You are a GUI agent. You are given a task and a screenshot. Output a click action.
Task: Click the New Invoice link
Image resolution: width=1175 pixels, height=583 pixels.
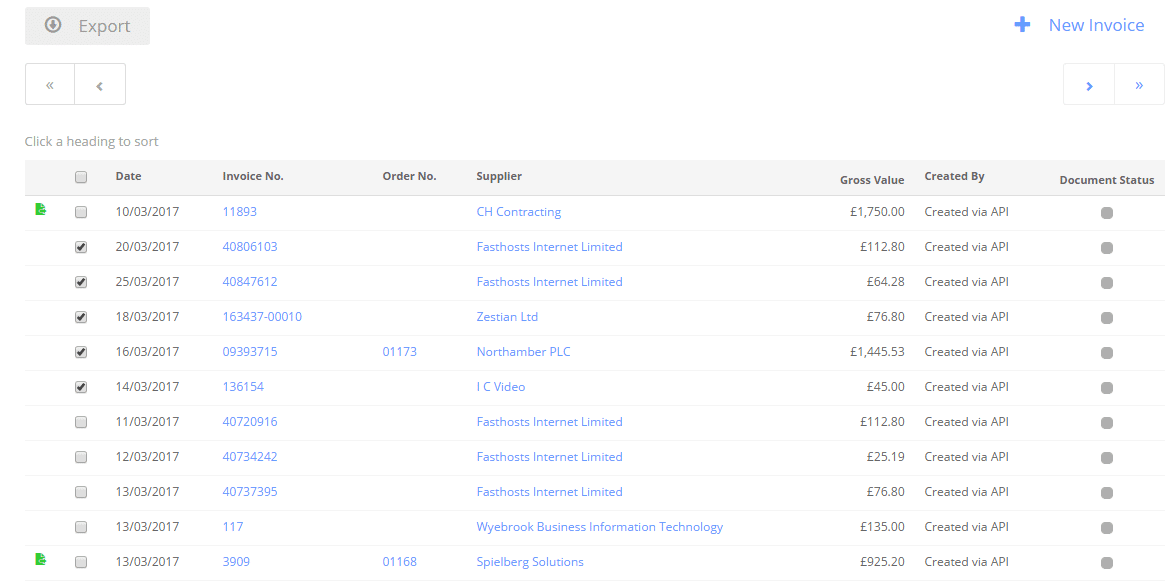point(1096,25)
